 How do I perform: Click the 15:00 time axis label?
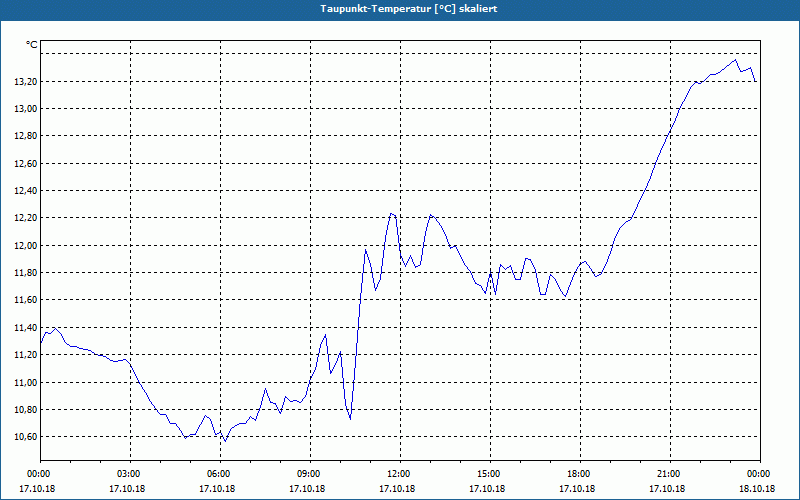(490, 474)
